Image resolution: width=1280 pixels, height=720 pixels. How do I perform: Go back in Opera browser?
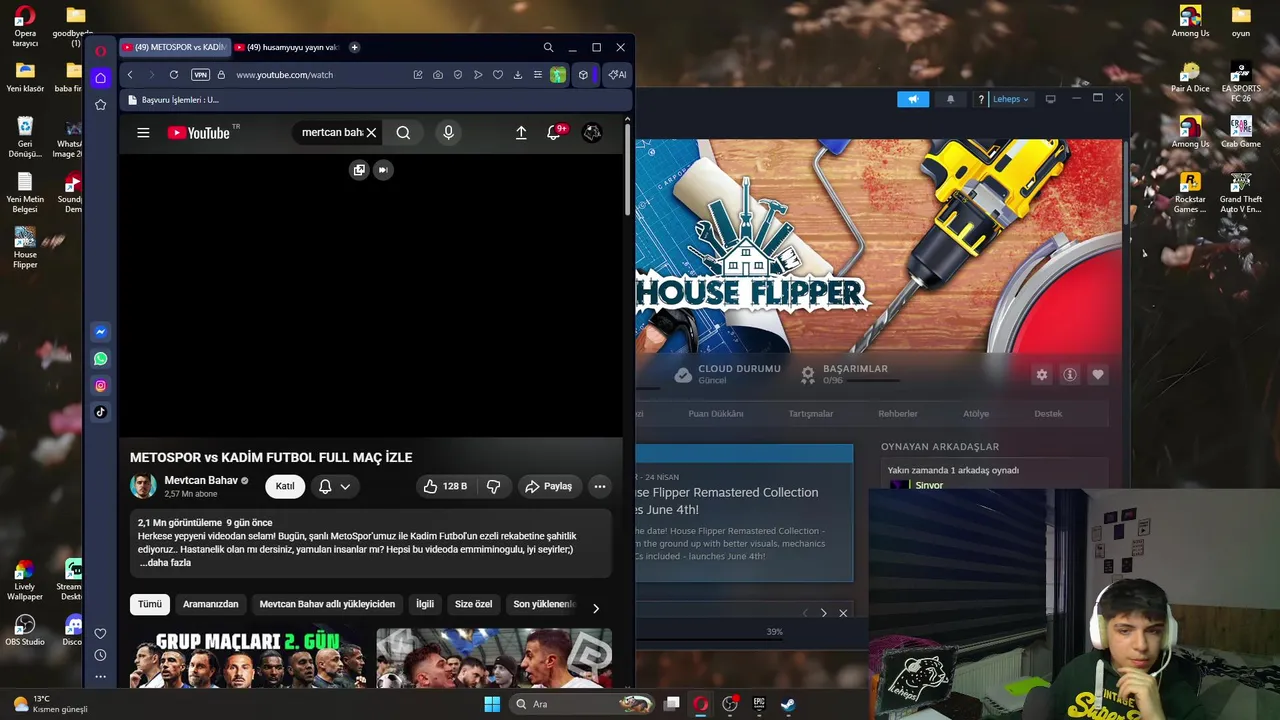tap(130, 75)
